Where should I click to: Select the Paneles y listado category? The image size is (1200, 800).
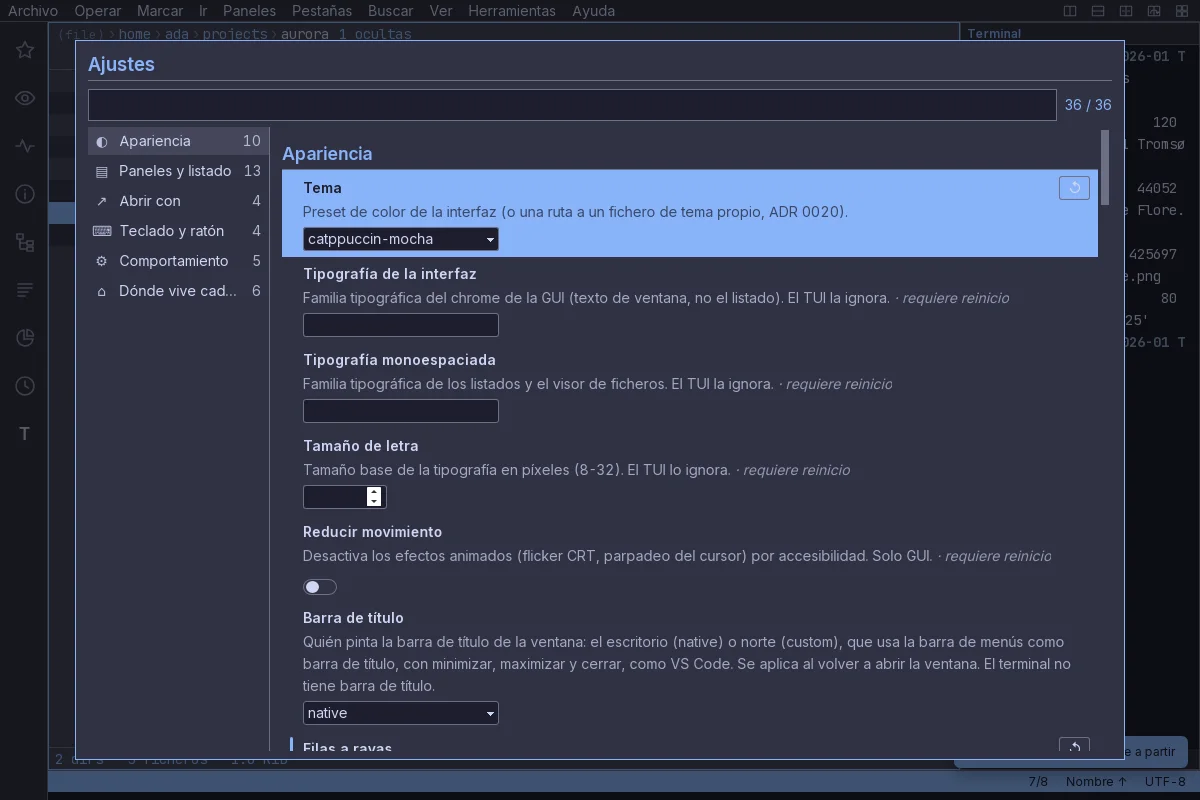(x=177, y=171)
